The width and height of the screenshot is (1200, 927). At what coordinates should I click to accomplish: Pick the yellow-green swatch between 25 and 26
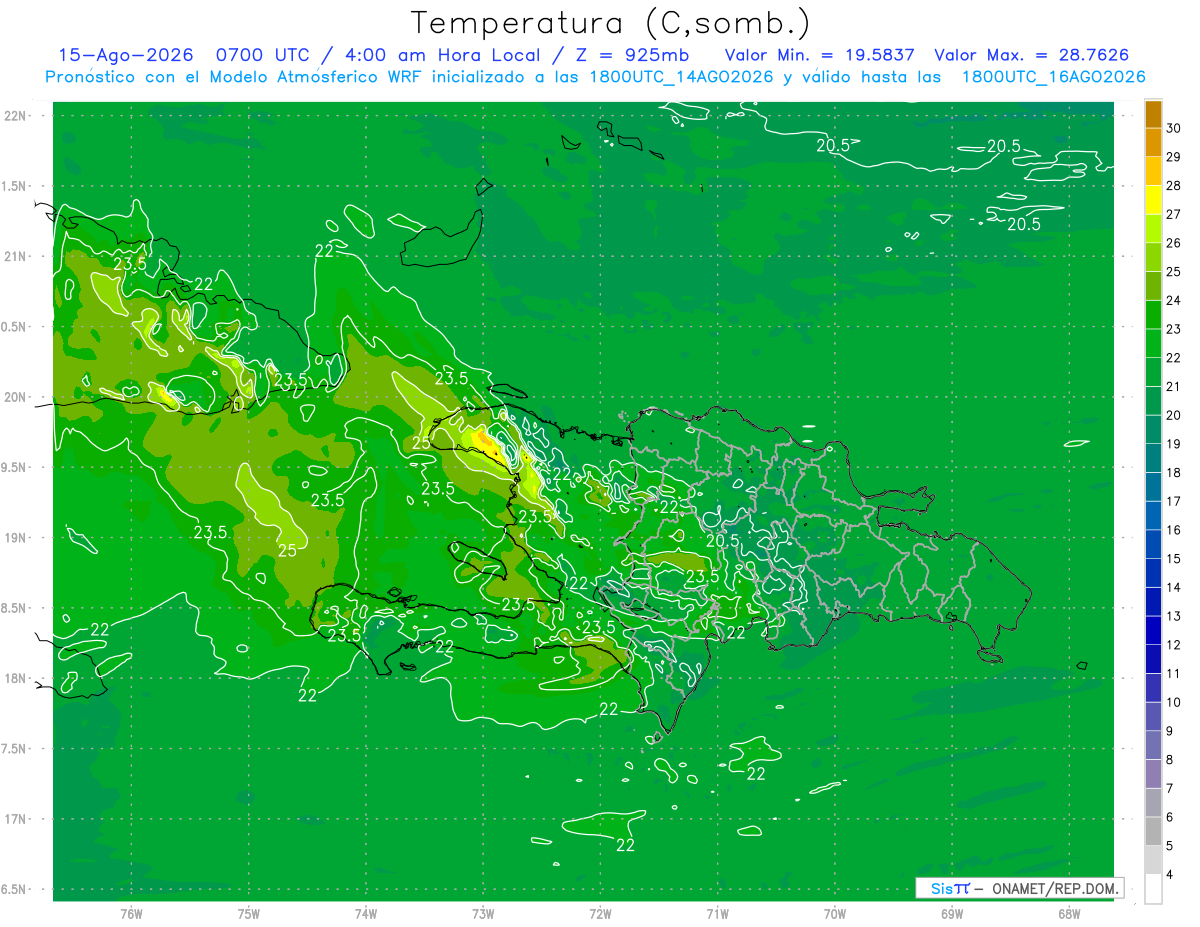(1153, 257)
